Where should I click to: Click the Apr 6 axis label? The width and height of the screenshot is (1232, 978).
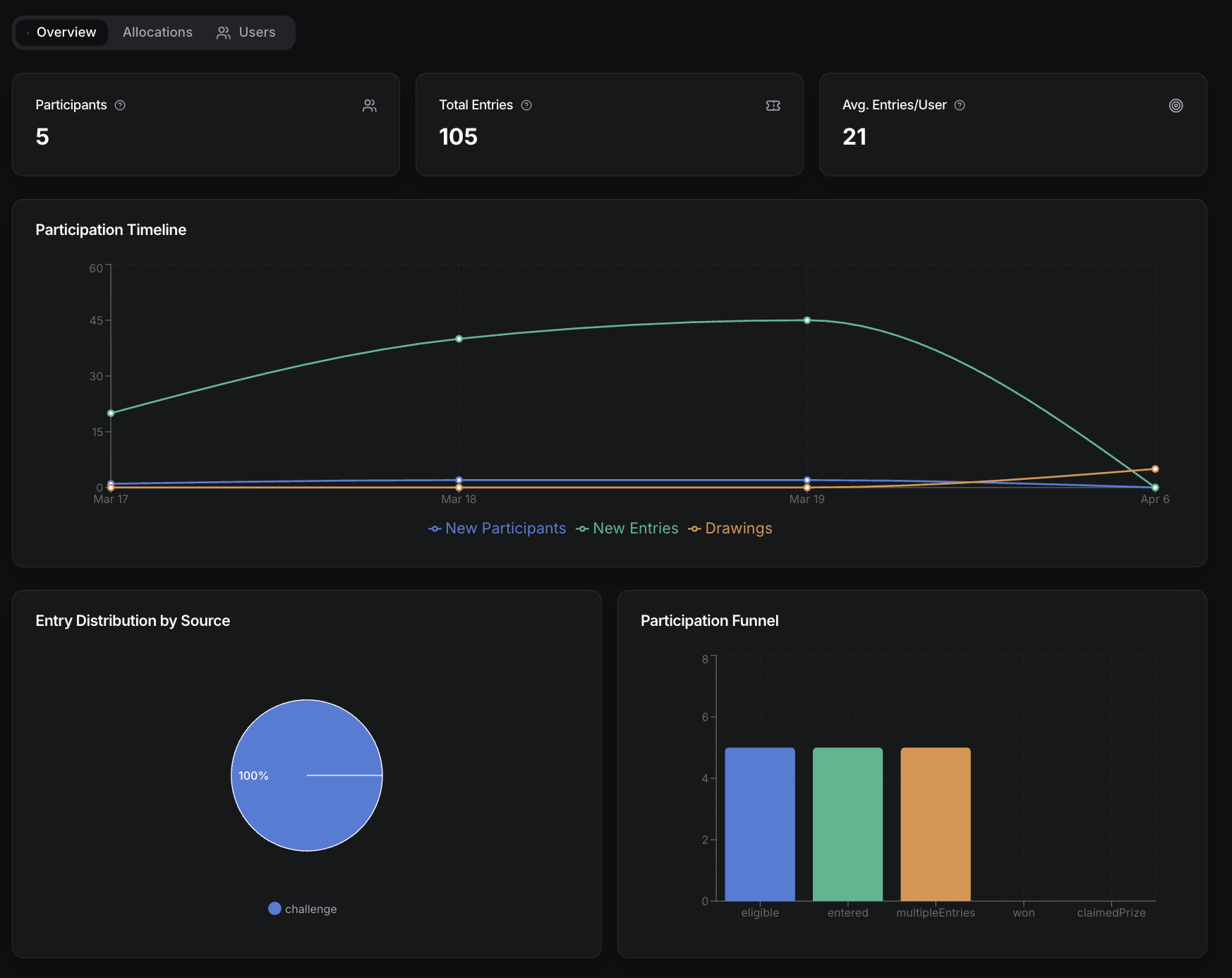point(1155,500)
